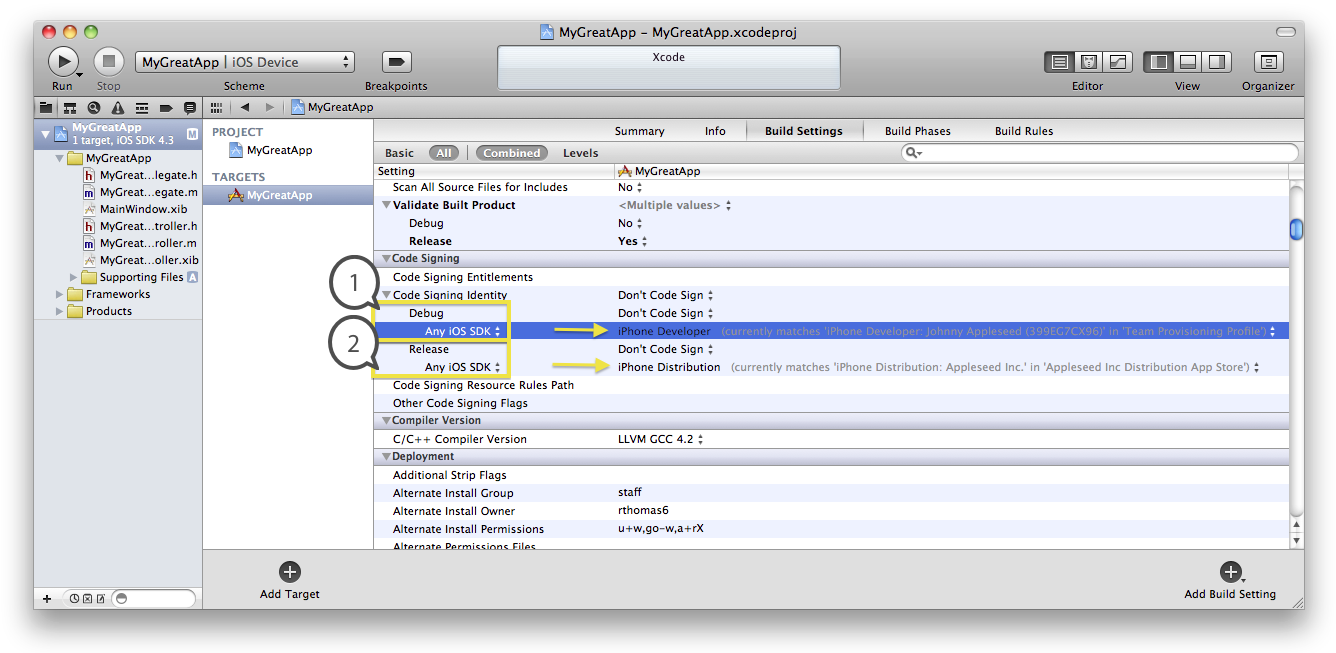This screenshot has height=653, width=1336.
Task: Switch to the Build Settings tab
Action: pos(803,131)
